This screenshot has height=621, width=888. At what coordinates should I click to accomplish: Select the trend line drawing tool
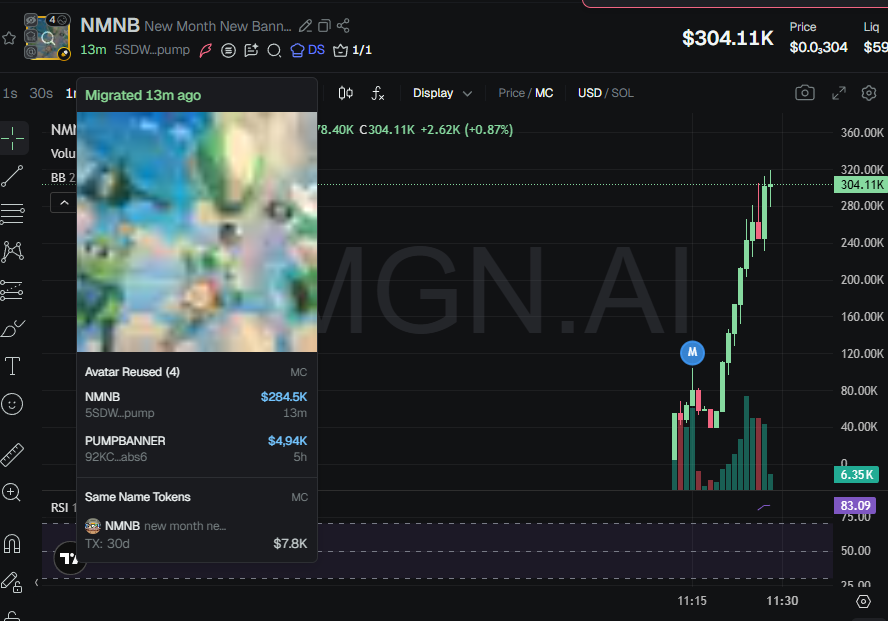click(13, 176)
